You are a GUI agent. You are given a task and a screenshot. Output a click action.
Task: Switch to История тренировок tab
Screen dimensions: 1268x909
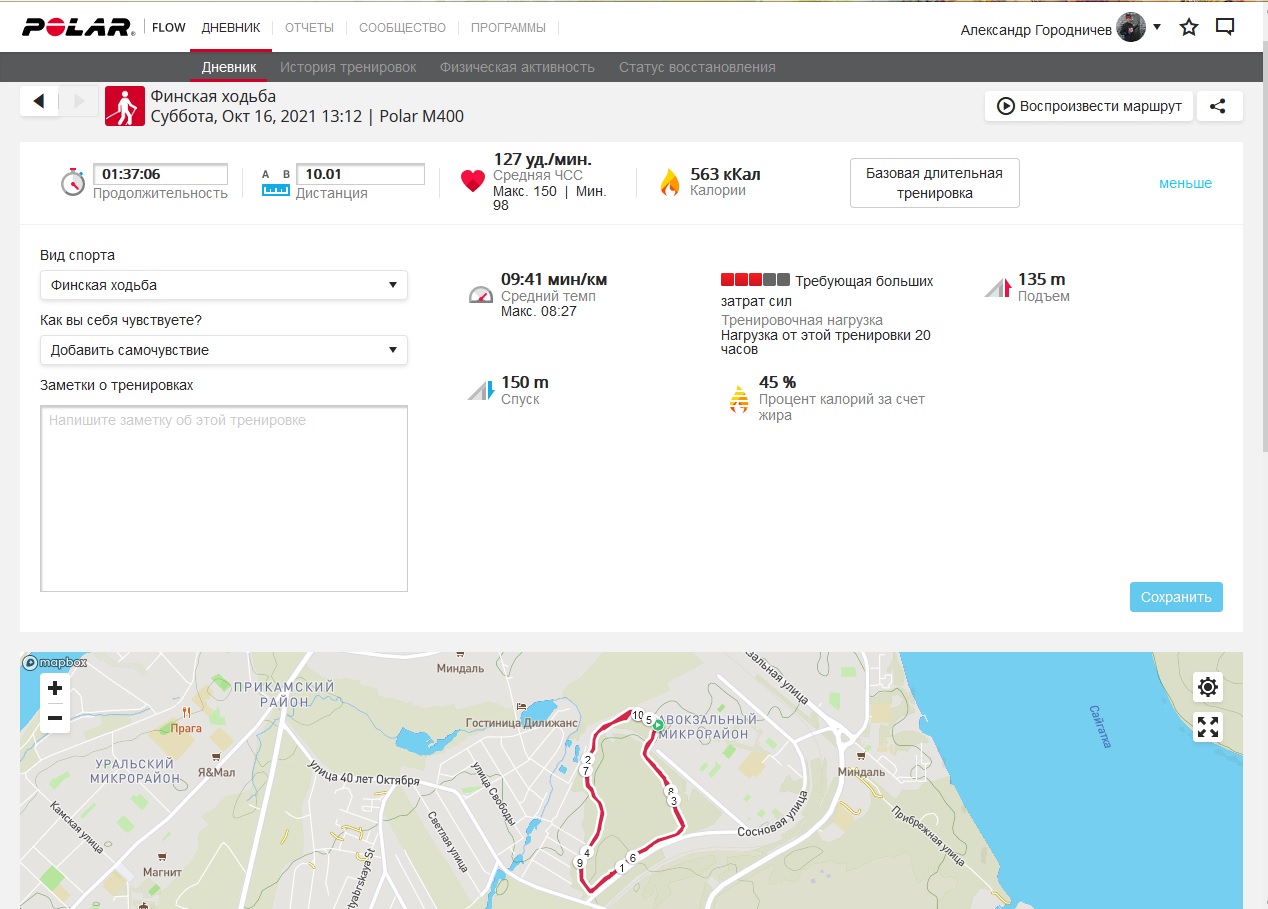(348, 67)
